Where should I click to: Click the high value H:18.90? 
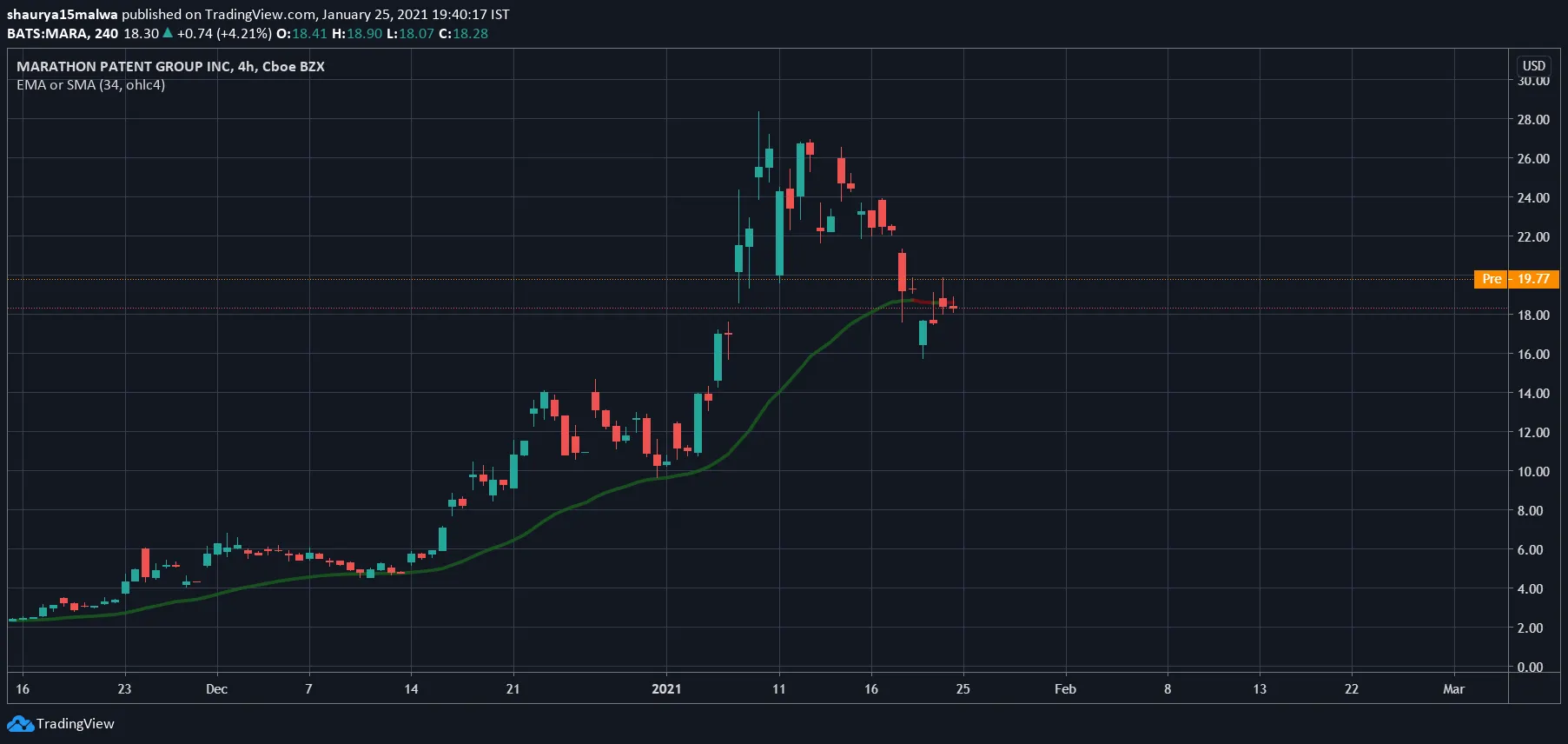click(357, 34)
